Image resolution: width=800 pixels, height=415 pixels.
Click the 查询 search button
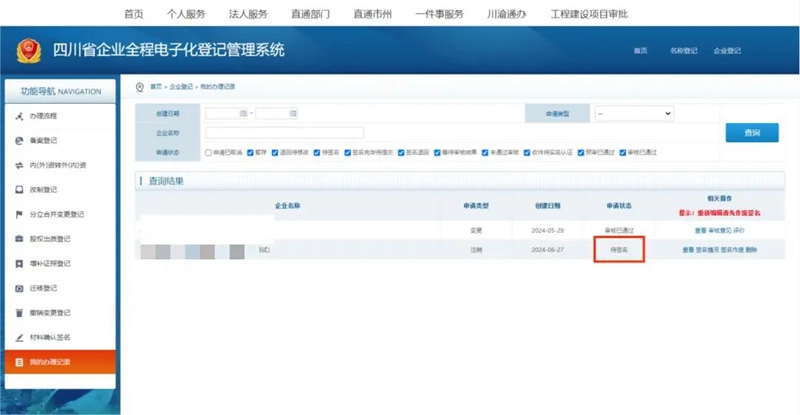coord(752,133)
